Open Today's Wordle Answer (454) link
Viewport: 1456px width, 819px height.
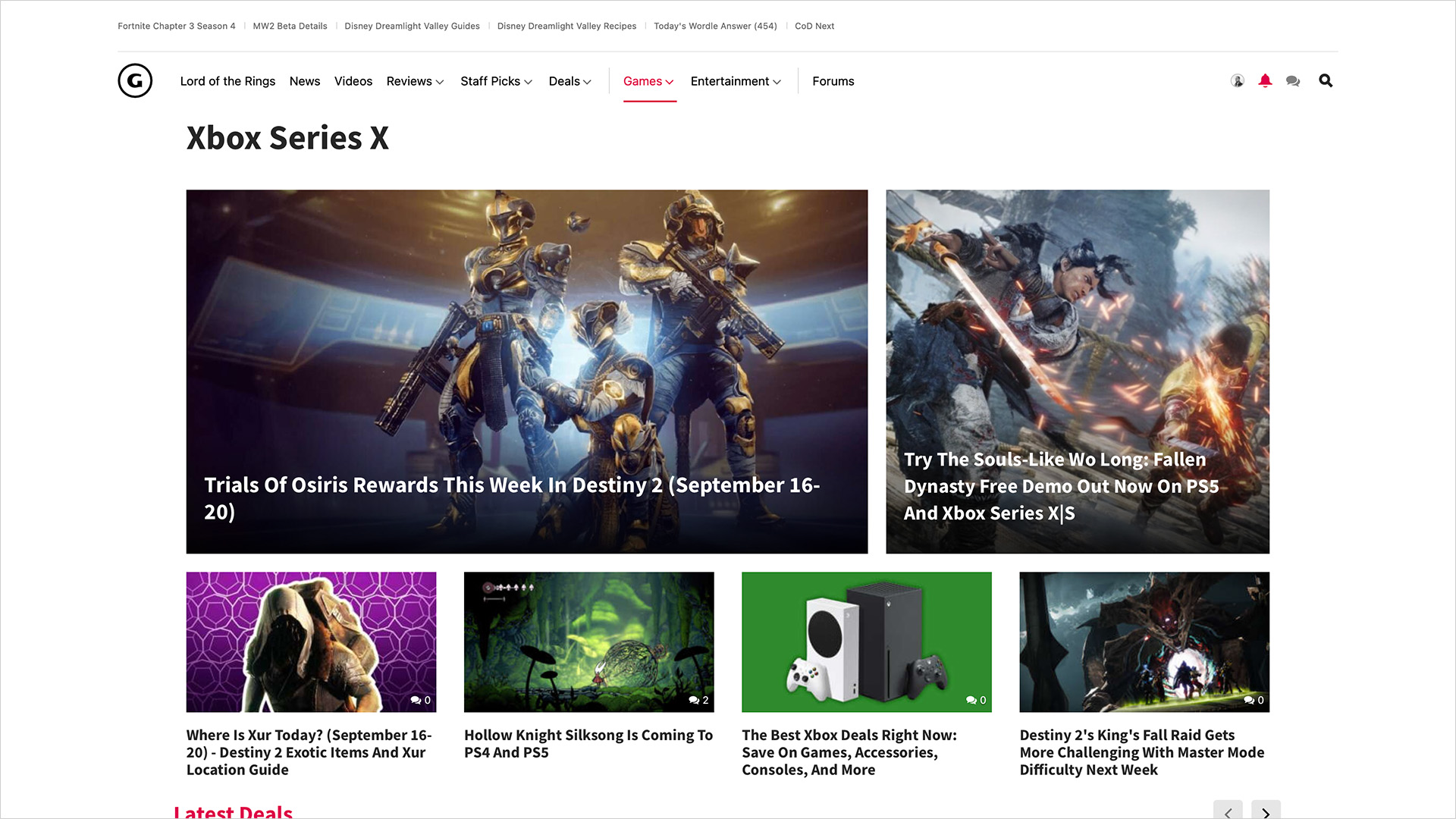click(715, 26)
